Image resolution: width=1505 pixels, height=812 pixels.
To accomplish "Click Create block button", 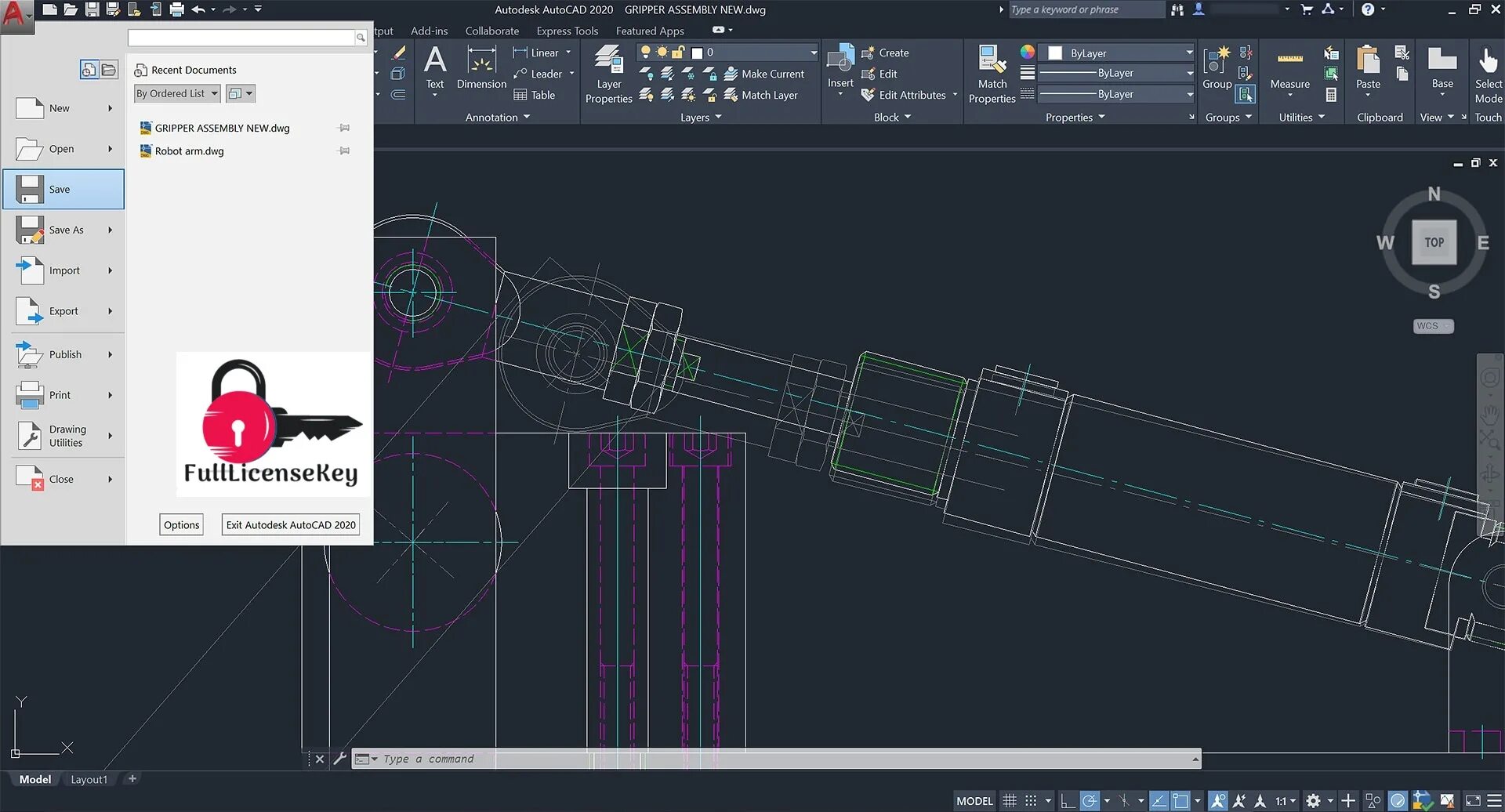I will point(885,53).
